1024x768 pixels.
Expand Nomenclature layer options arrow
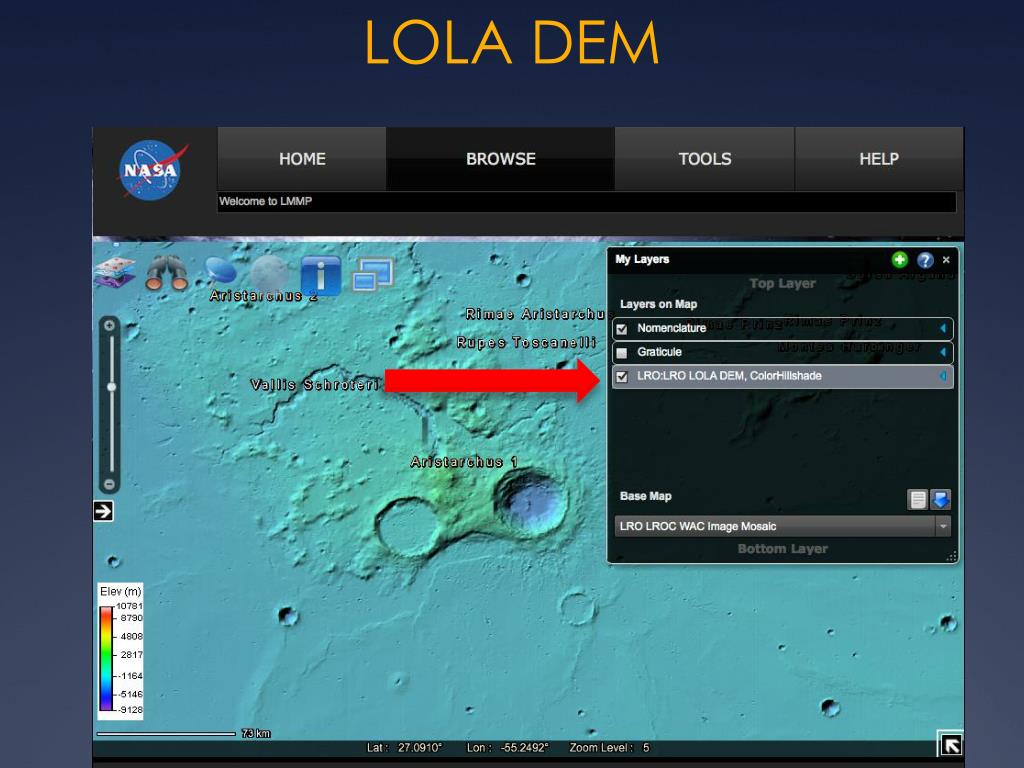[x=943, y=328]
